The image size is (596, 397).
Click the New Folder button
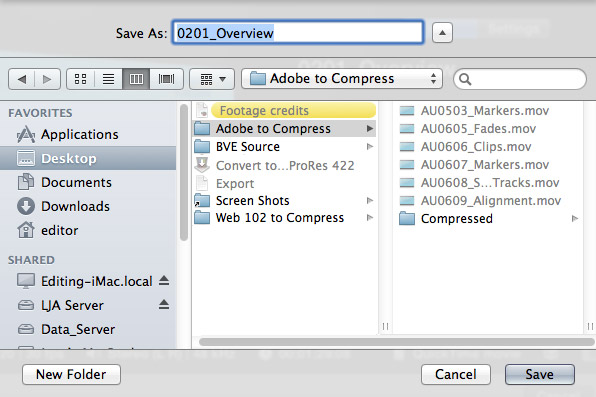[x=71, y=375]
